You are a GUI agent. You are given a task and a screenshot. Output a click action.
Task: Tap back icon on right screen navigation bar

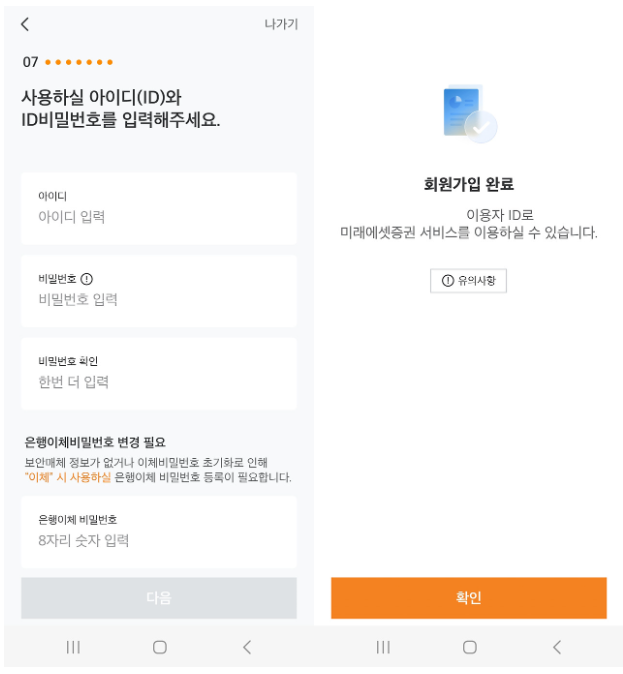557,647
